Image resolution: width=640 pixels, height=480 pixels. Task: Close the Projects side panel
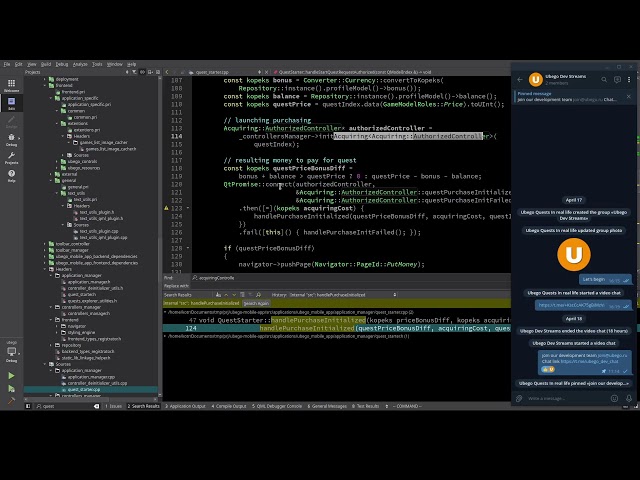(x=158, y=72)
